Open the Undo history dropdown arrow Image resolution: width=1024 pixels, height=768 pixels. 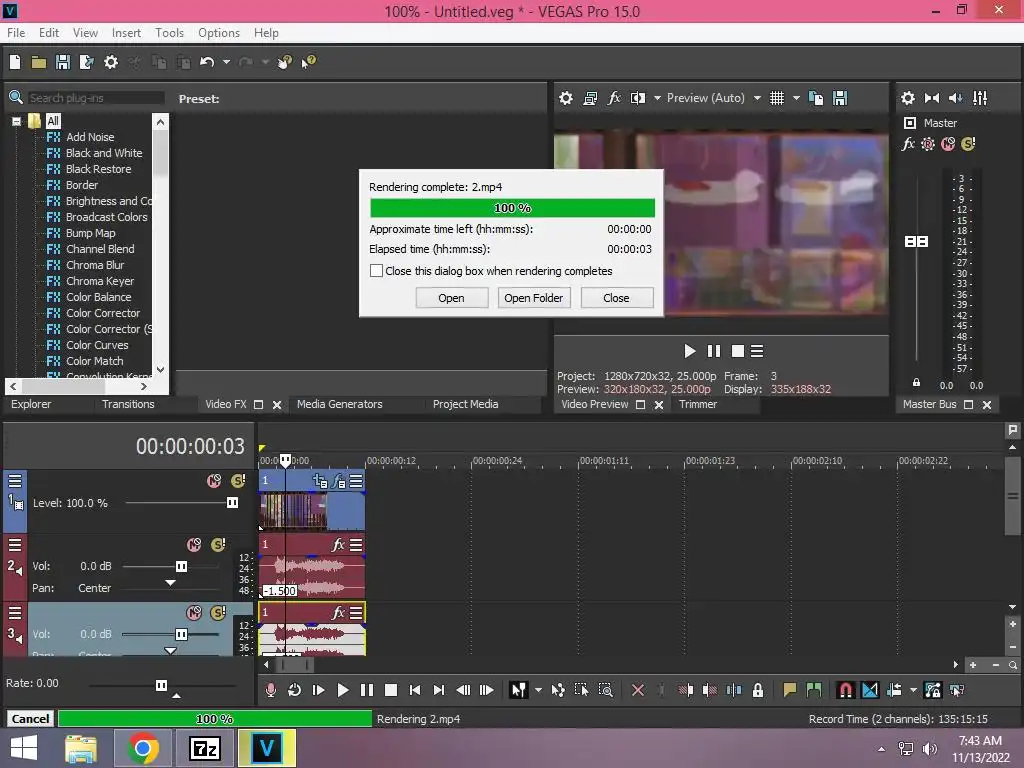[226, 62]
